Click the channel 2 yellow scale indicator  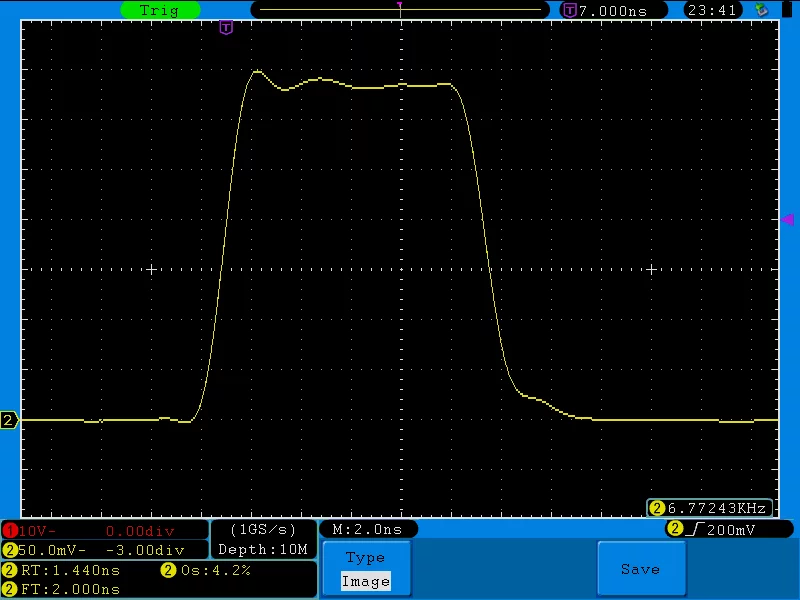click(x=9, y=550)
